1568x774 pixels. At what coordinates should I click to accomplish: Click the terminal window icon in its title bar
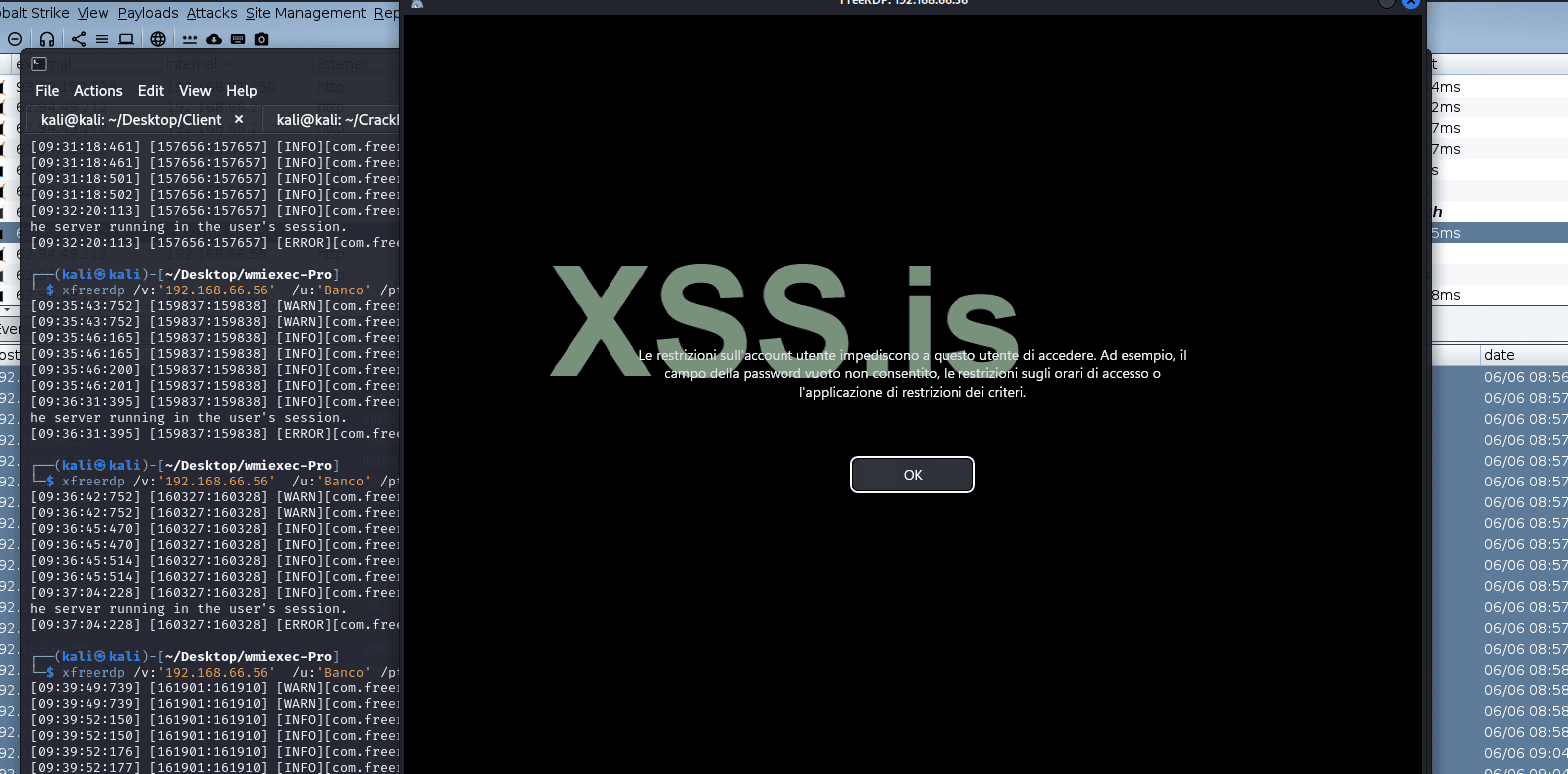click(x=39, y=64)
